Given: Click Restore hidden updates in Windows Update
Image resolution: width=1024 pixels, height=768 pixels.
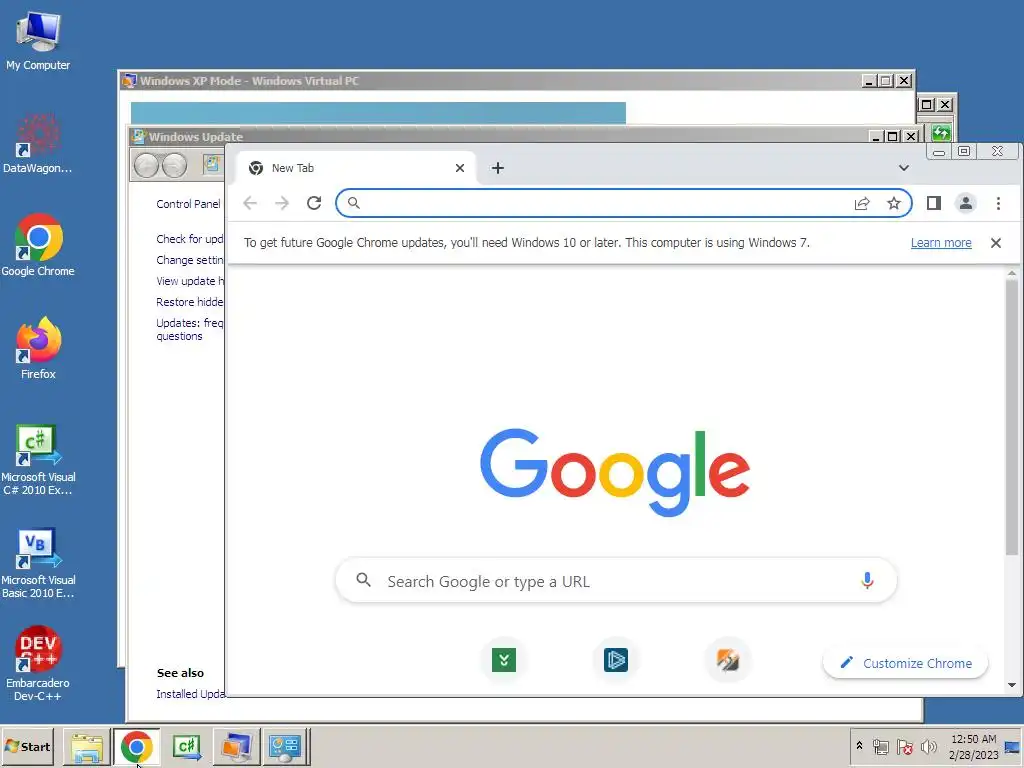Looking at the screenshot, I should click(x=189, y=302).
